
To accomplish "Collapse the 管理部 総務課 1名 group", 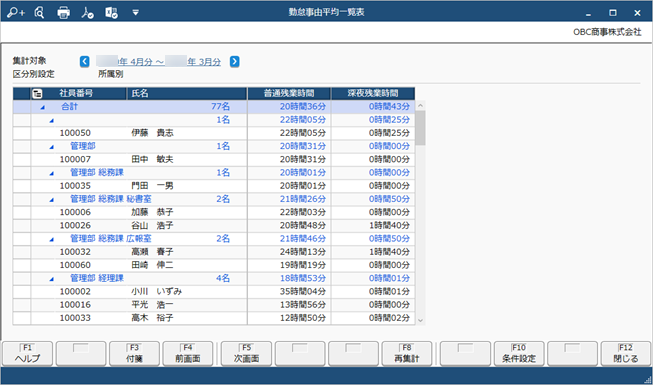I will pos(52,173).
